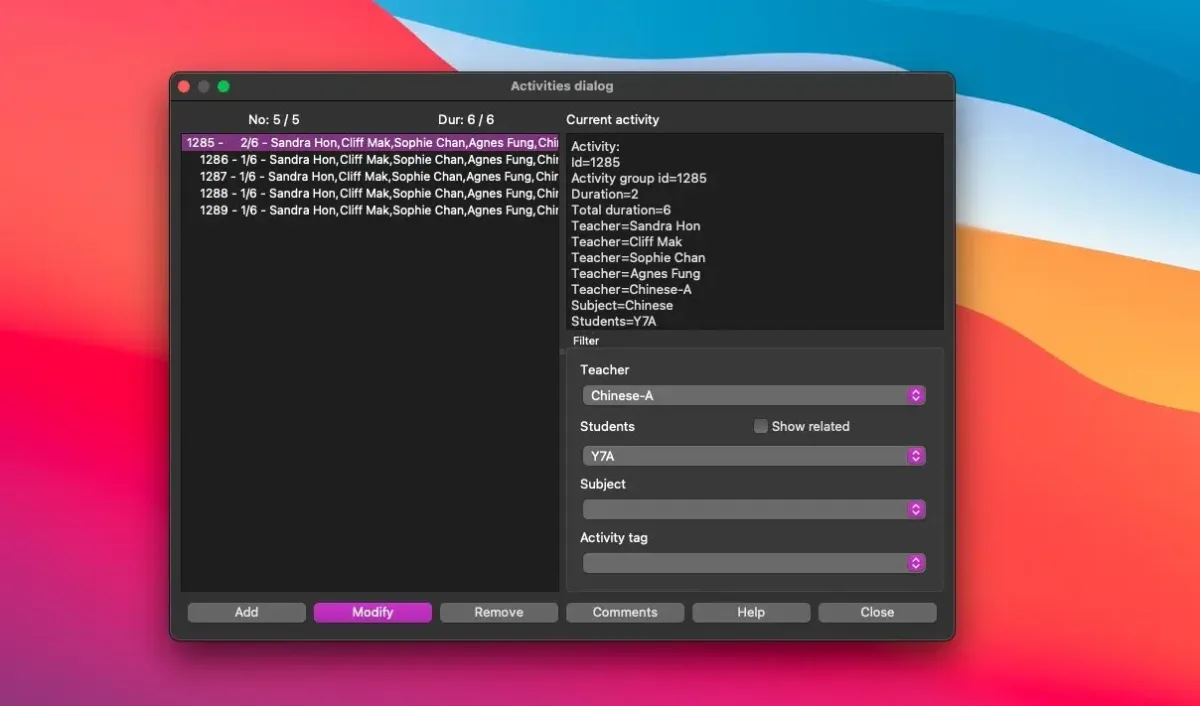Click the 'Total duration=6' line
1200x706 pixels.
click(x=621, y=210)
